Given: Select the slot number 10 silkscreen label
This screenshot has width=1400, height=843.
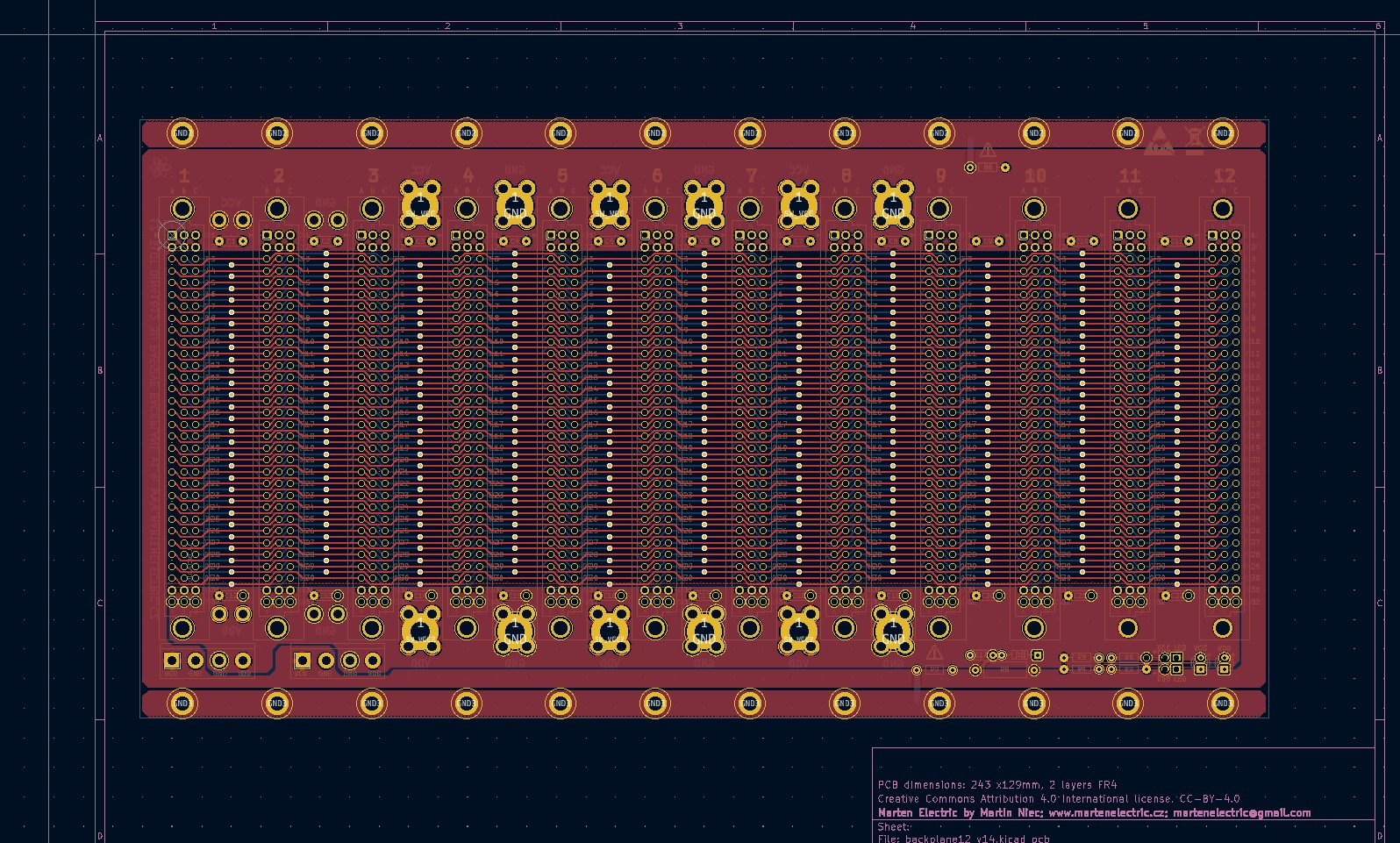Looking at the screenshot, I should point(1035,175).
